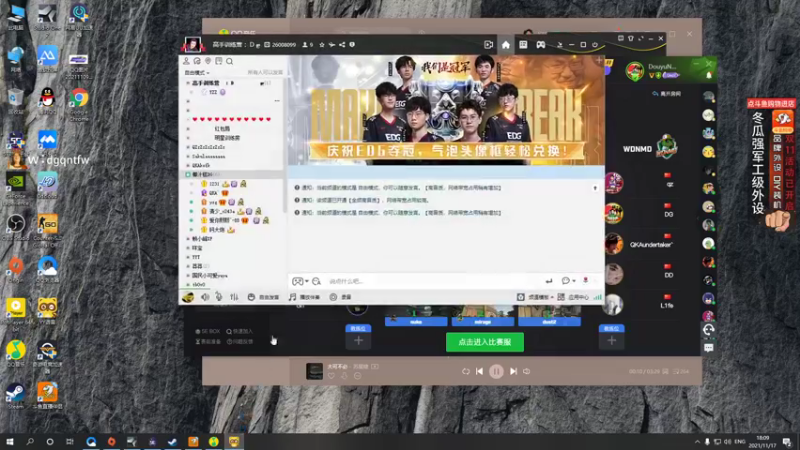Open the search magnifier above channel tree
The height and width of the screenshot is (450, 800).
coord(230,61)
